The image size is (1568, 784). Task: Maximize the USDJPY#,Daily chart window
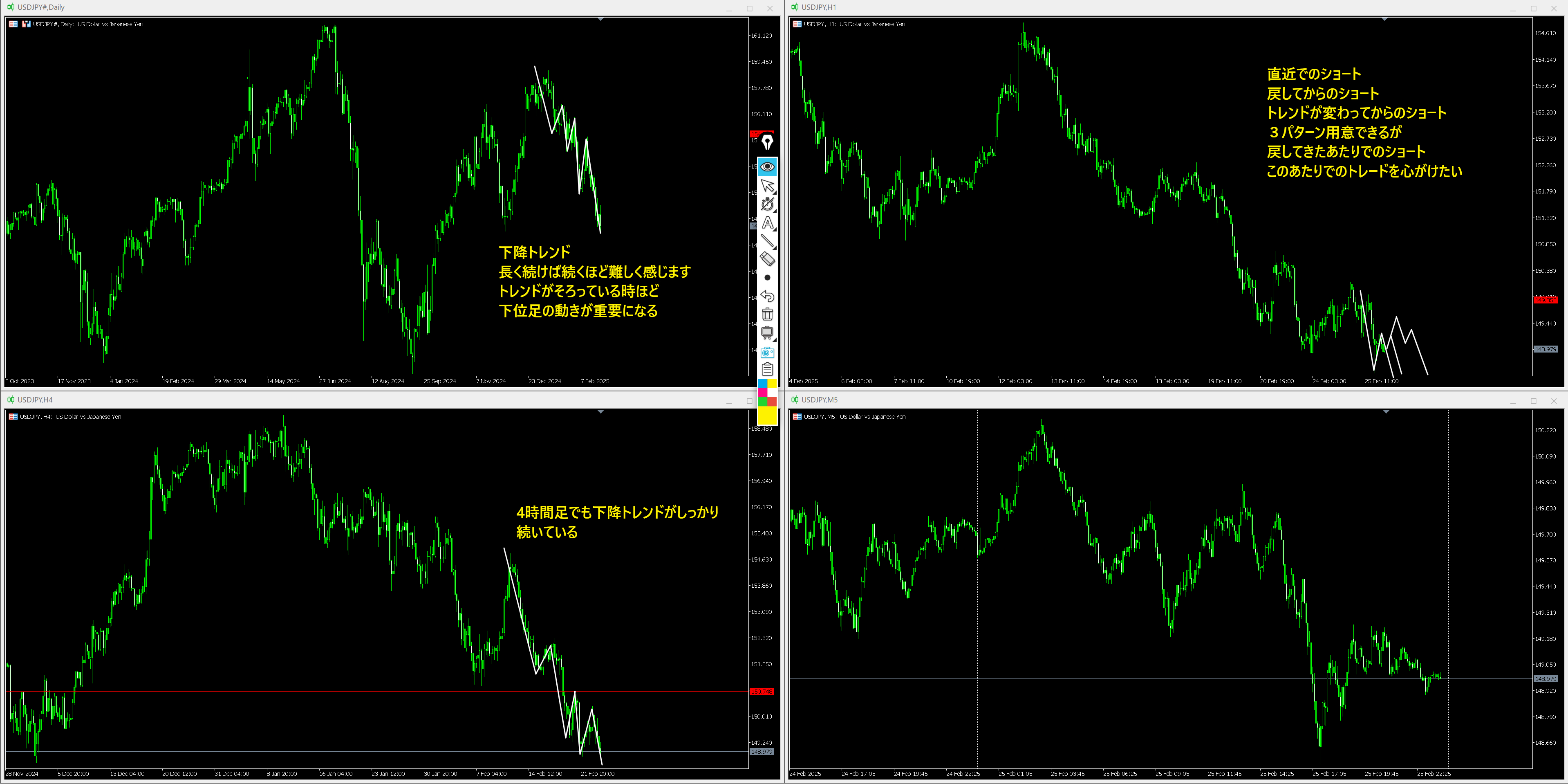click(749, 9)
